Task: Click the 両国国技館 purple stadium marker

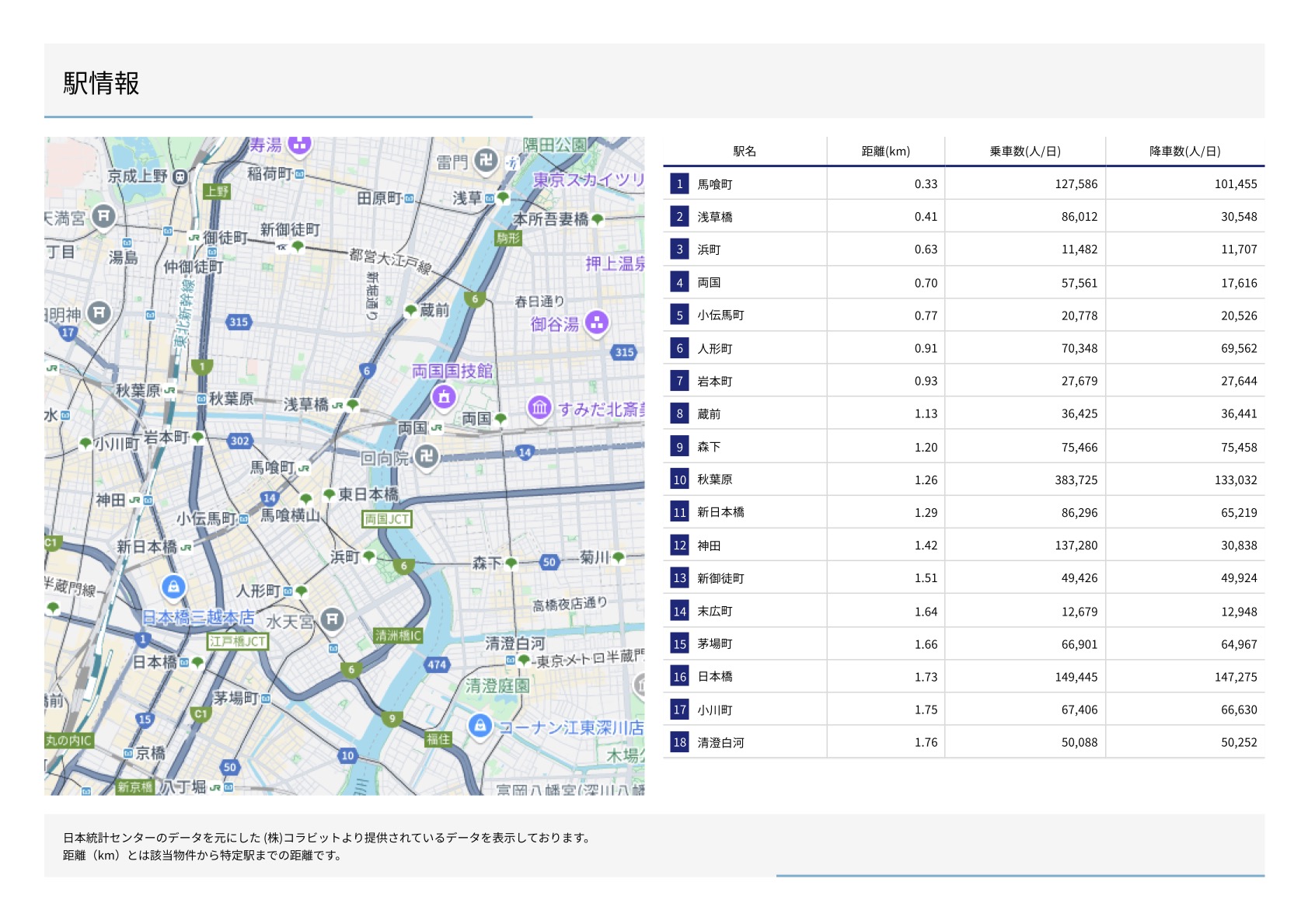Action: click(x=444, y=396)
